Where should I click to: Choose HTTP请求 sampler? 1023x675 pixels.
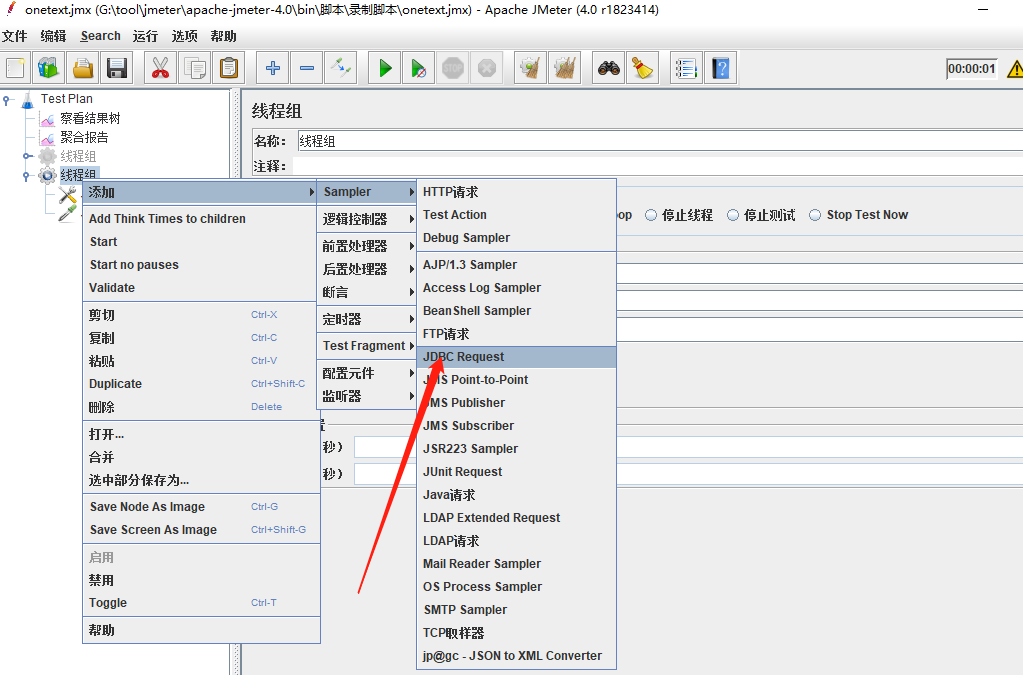point(517,192)
